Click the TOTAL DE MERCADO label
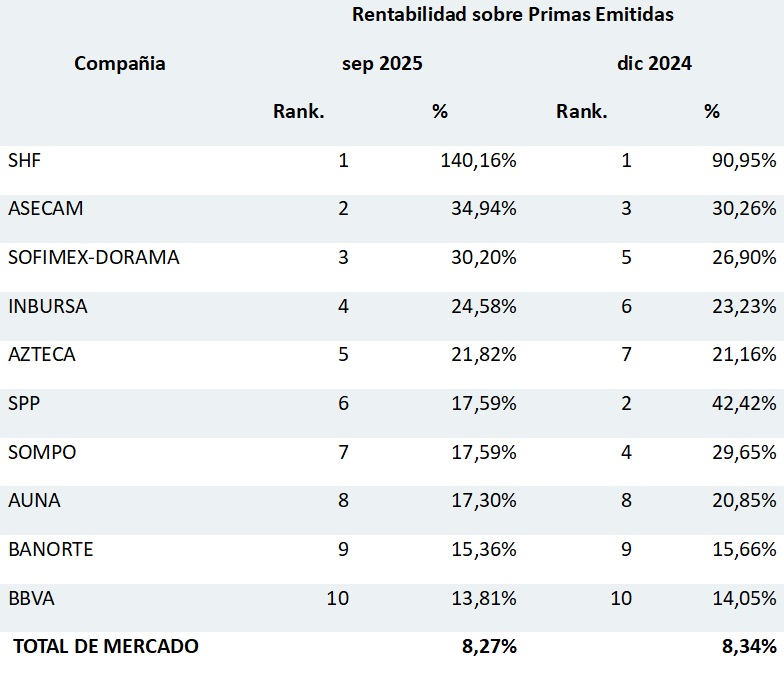784x674 pixels. click(106, 646)
